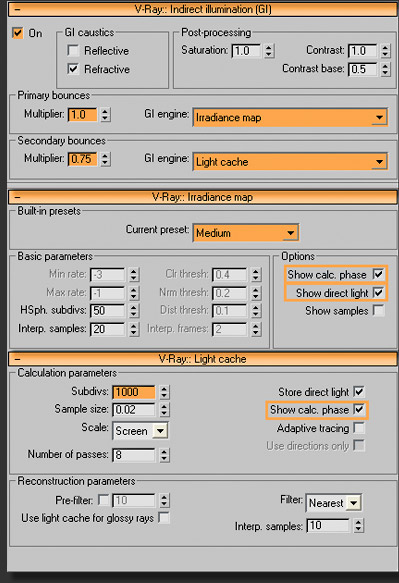Enable Pre-filter checkbox
399x583 pixels.
tap(103, 500)
